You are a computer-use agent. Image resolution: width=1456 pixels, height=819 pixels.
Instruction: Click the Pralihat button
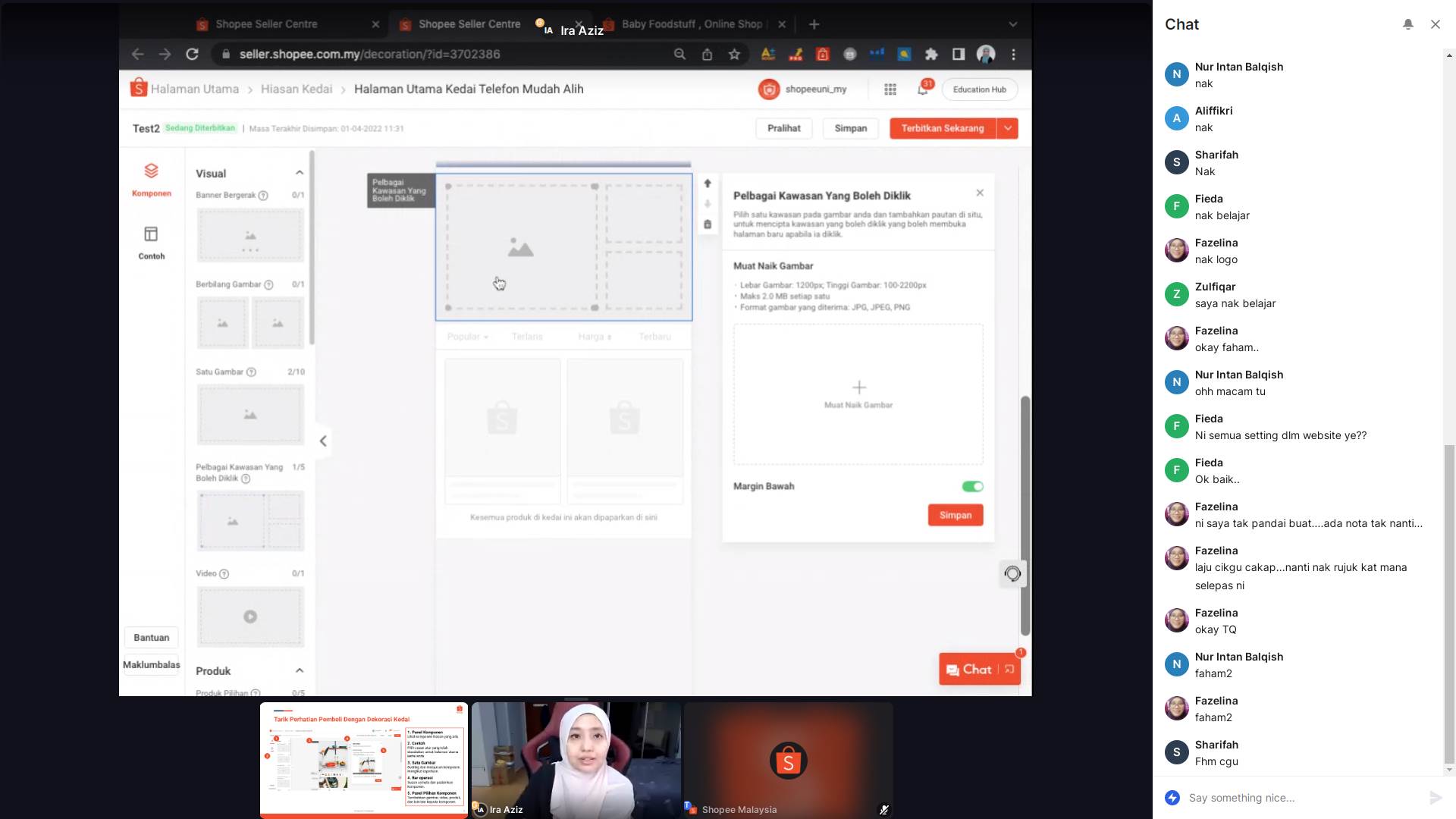click(x=783, y=128)
